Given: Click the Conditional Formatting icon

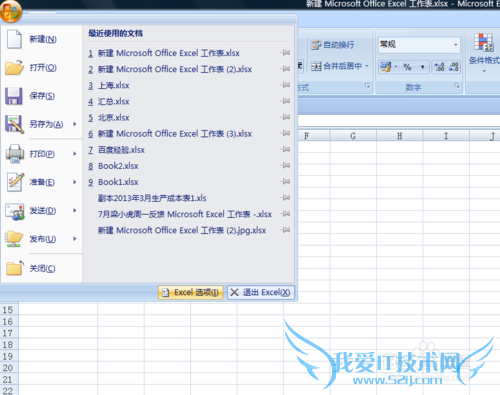Looking at the screenshot, I should 484,42.
